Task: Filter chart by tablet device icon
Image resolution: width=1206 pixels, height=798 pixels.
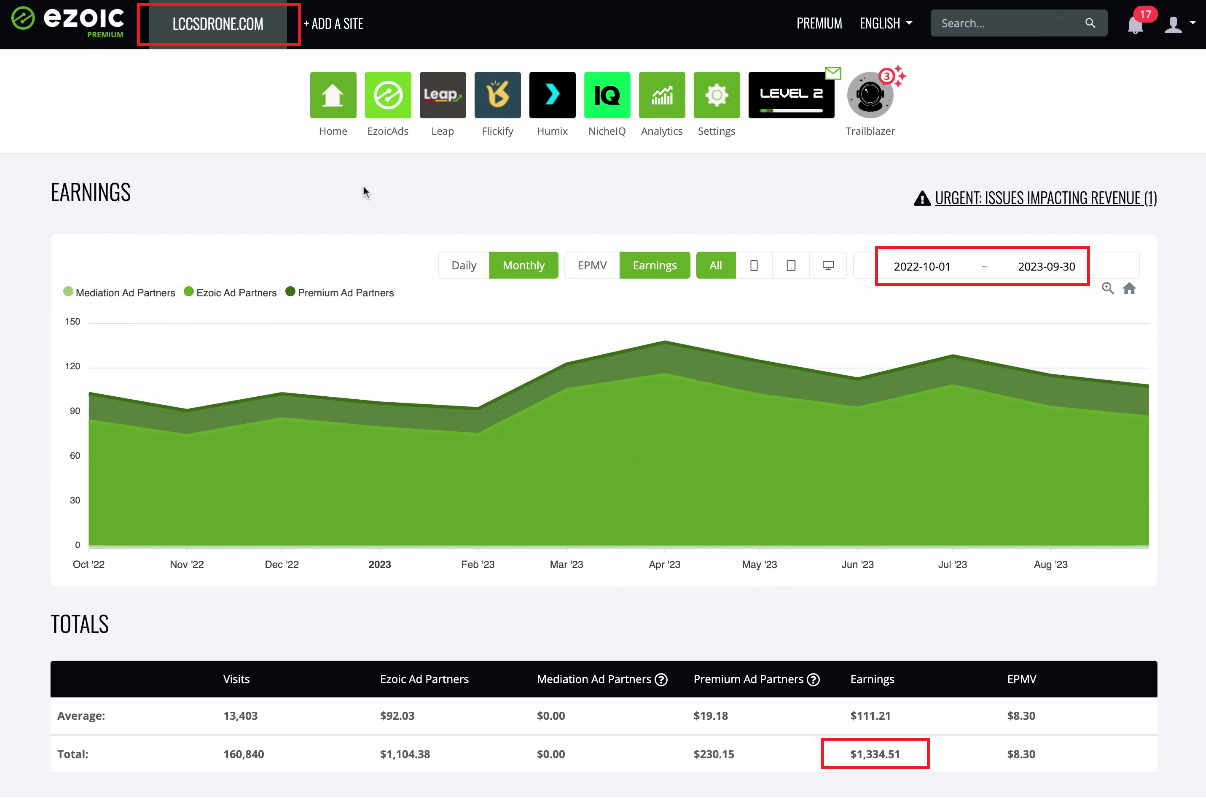Action: pyautogui.click(x=791, y=265)
